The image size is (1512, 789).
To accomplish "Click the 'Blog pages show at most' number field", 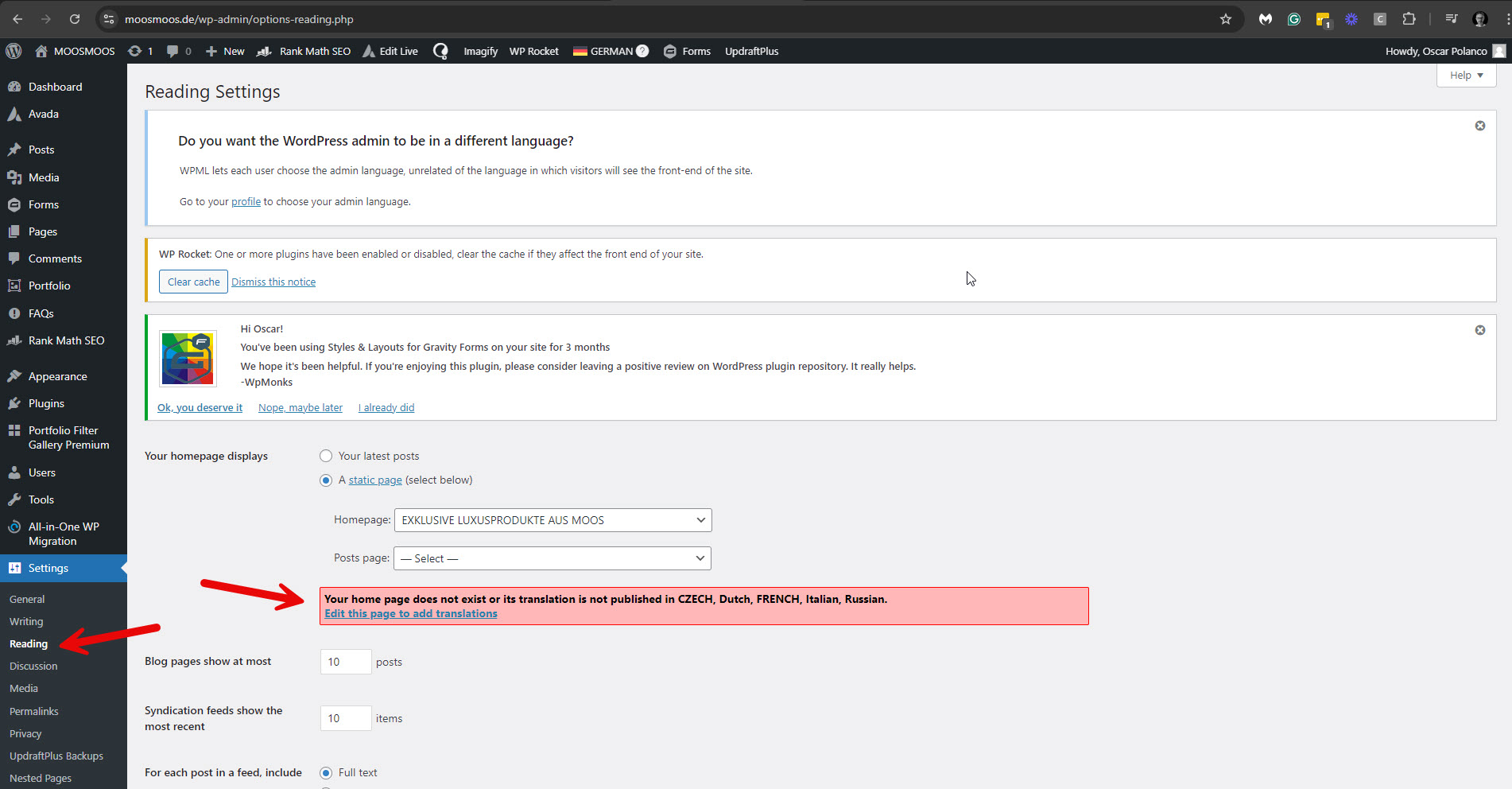I will click(x=345, y=662).
